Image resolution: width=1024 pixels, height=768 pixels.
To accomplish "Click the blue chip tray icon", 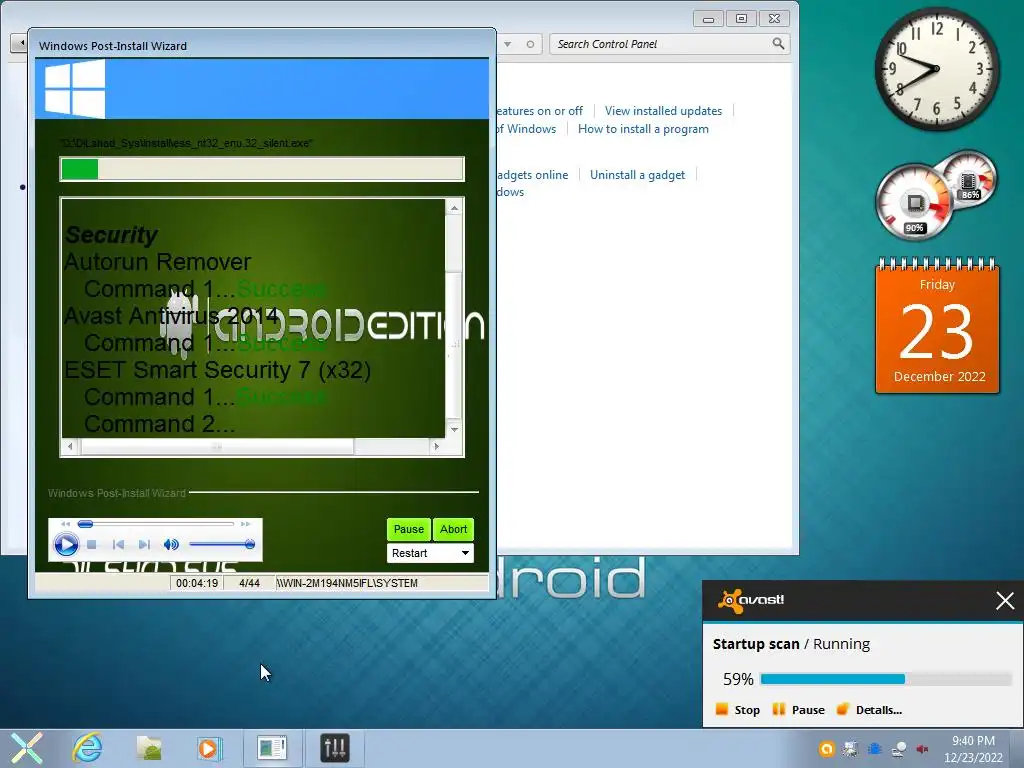I will [874, 748].
